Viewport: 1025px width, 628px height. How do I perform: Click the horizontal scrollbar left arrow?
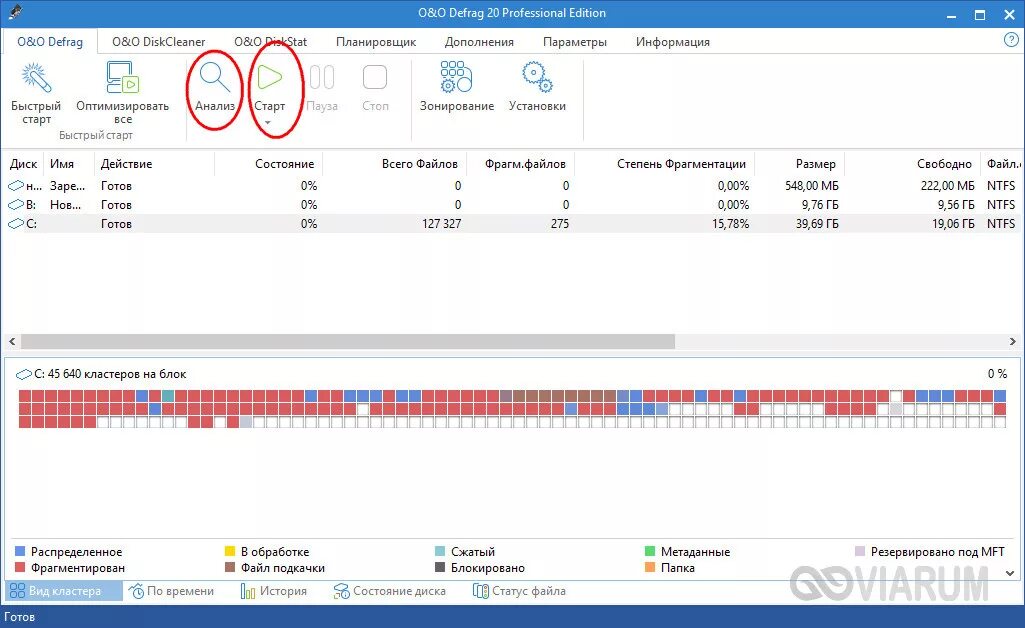point(12,341)
